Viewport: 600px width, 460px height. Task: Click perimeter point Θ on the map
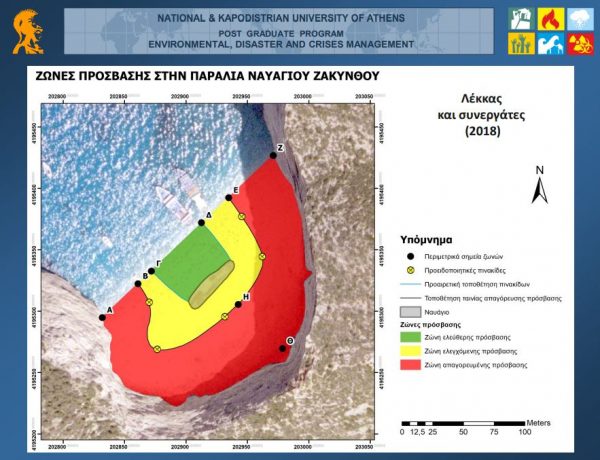[283, 348]
